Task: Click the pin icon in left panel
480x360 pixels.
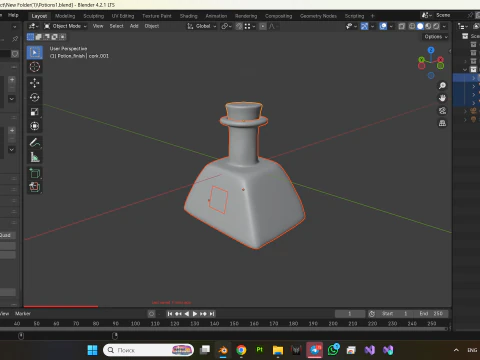Action: [x=15, y=39]
